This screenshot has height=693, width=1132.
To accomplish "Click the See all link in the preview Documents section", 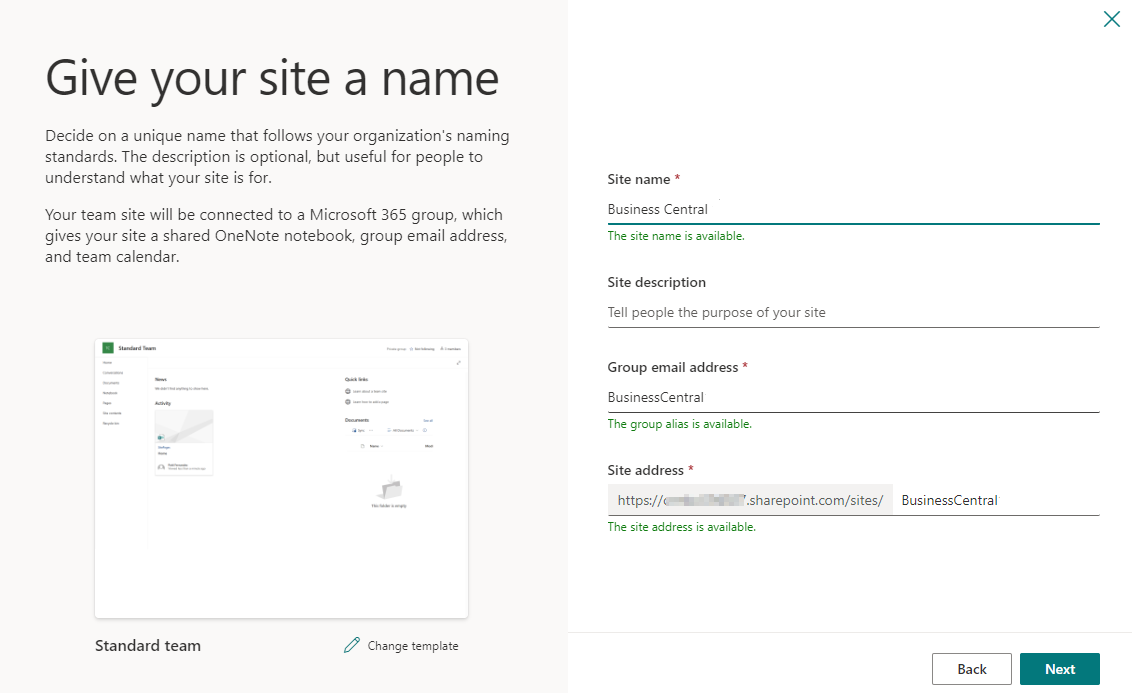I will 429,420.
